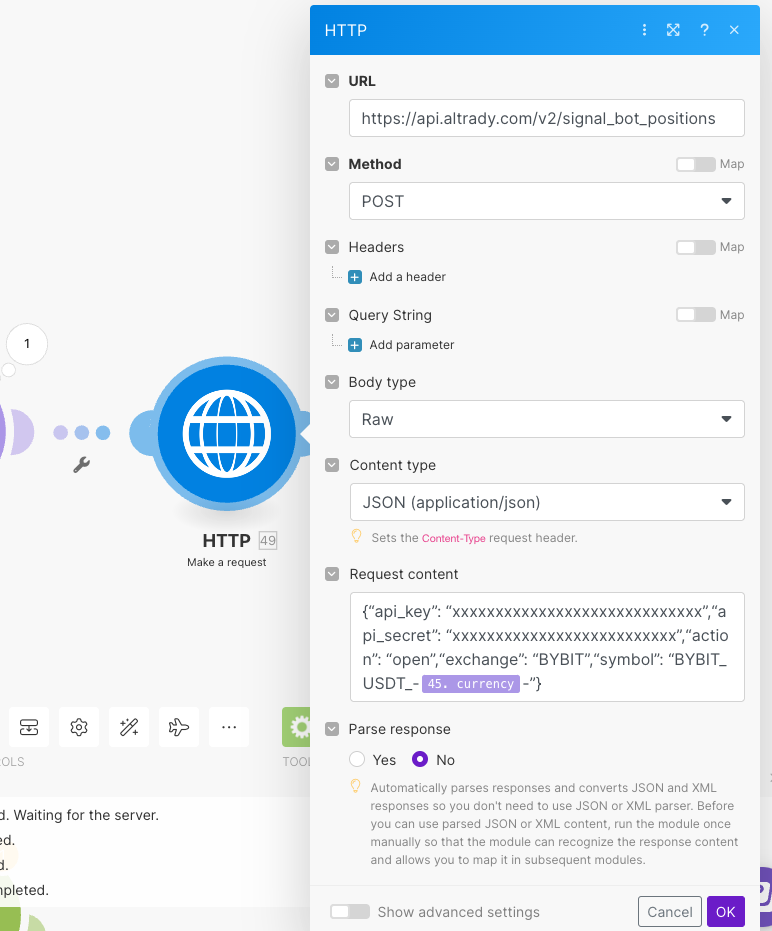Close the HTTP settings panel

(x=735, y=30)
